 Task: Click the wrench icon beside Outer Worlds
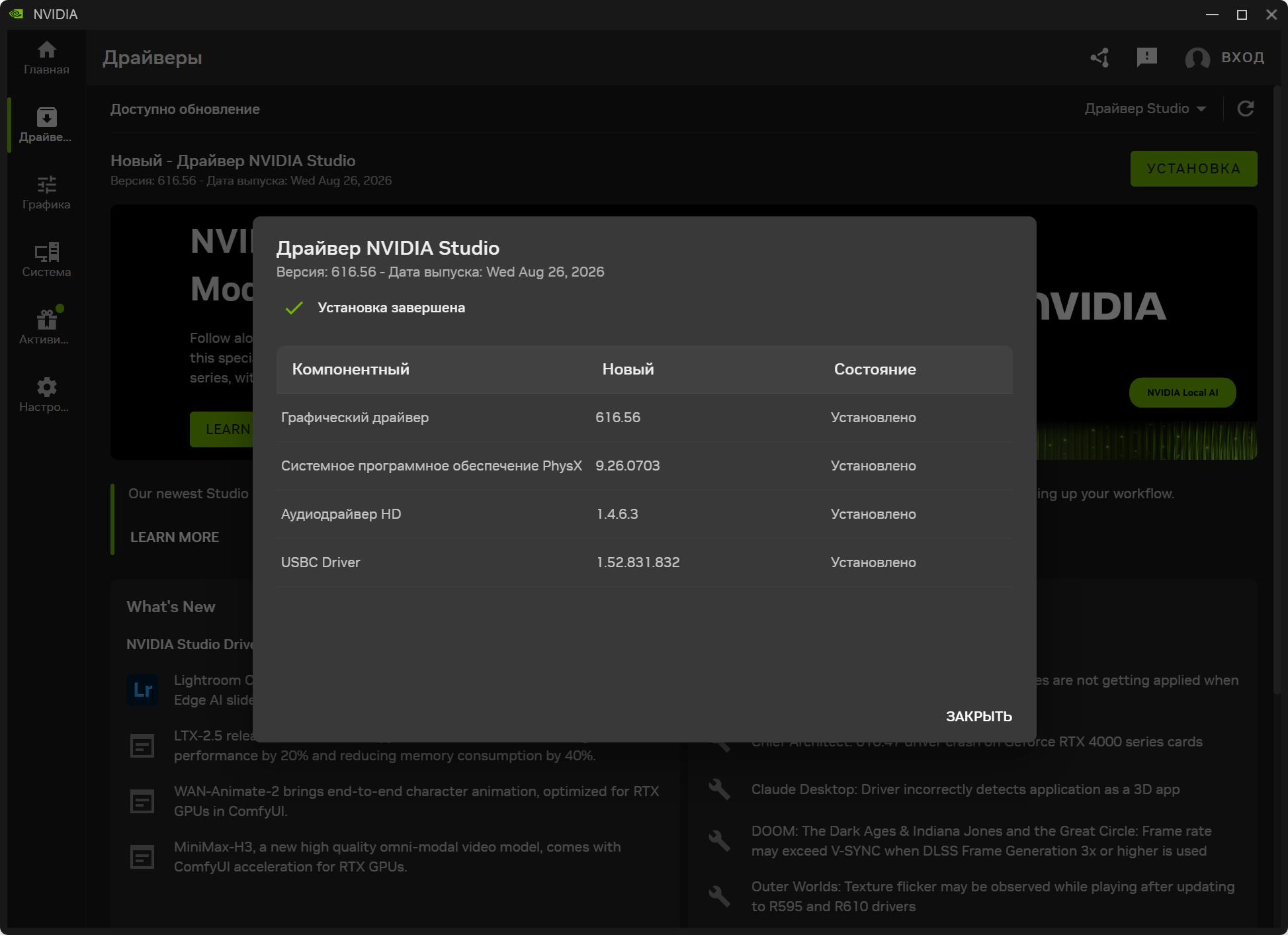[719, 897]
